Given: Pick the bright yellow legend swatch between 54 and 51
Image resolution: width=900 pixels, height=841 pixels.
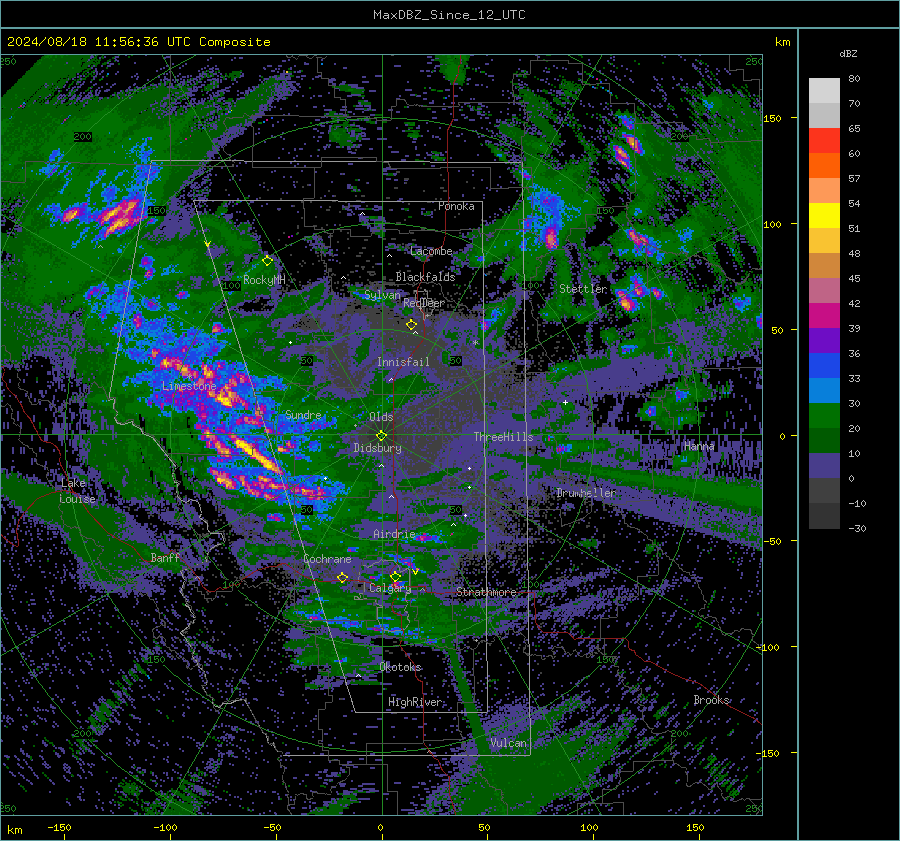Looking at the screenshot, I should 824,216.
